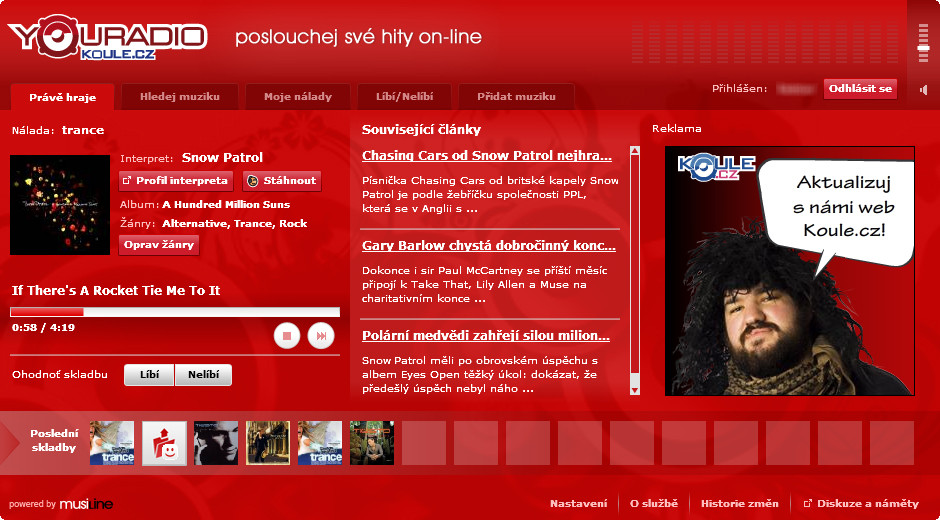This screenshot has width=940, height=520.
Task: Open the O službě link
Action: pos(654,504)
